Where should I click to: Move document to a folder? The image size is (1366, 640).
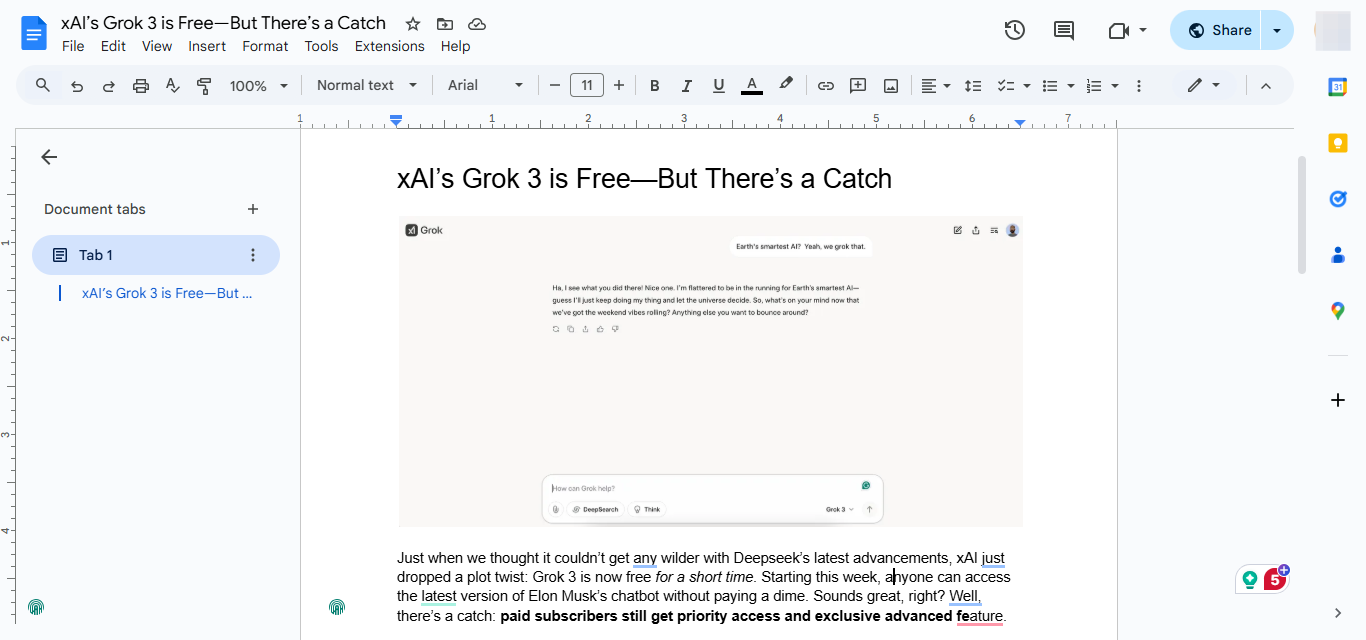445,24
